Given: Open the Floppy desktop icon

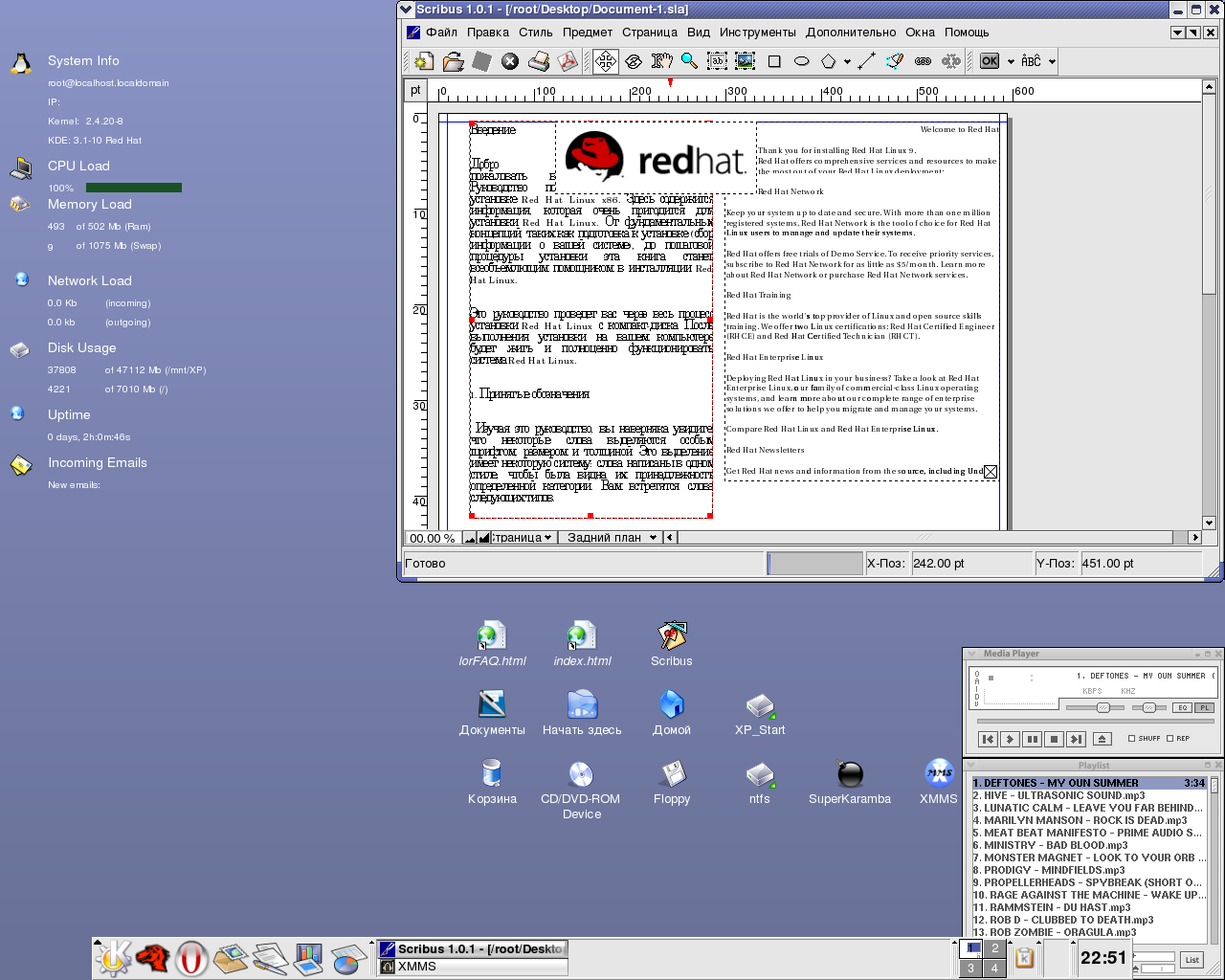Looking at the screenshot, I should click(x=672, y=782).
